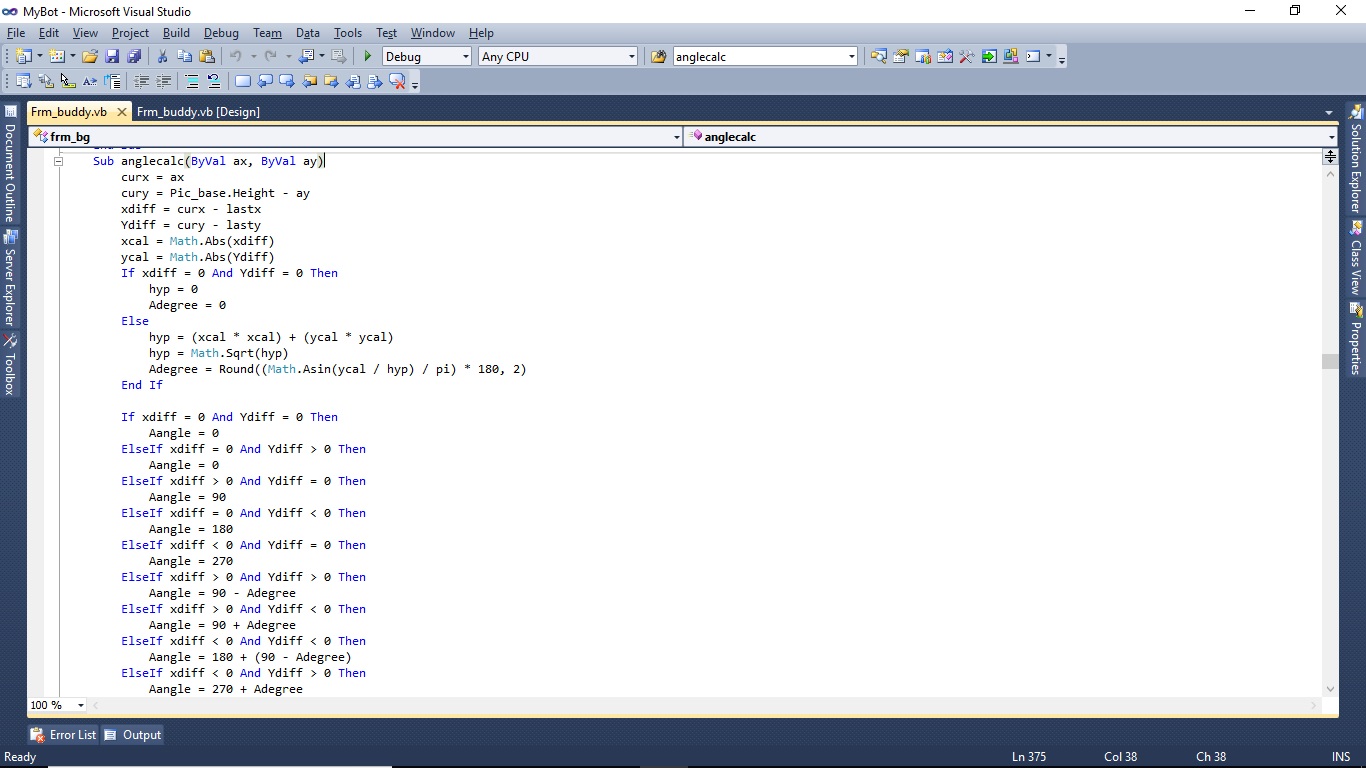The height and width of the screenshot is (768, 1366).
Task: Click the vertical scrollbar down arrow
Action: tap(1330, 689)
